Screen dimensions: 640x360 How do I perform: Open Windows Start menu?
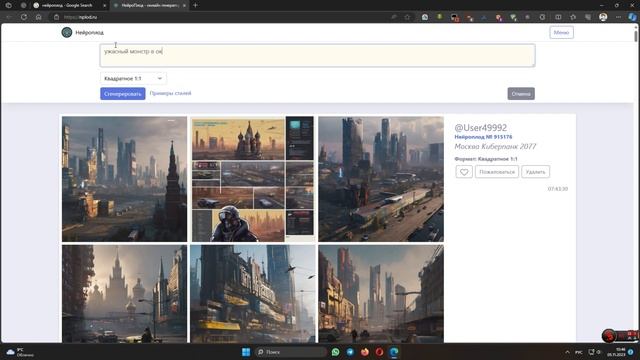pyautogui.click(x=246, y=352)
